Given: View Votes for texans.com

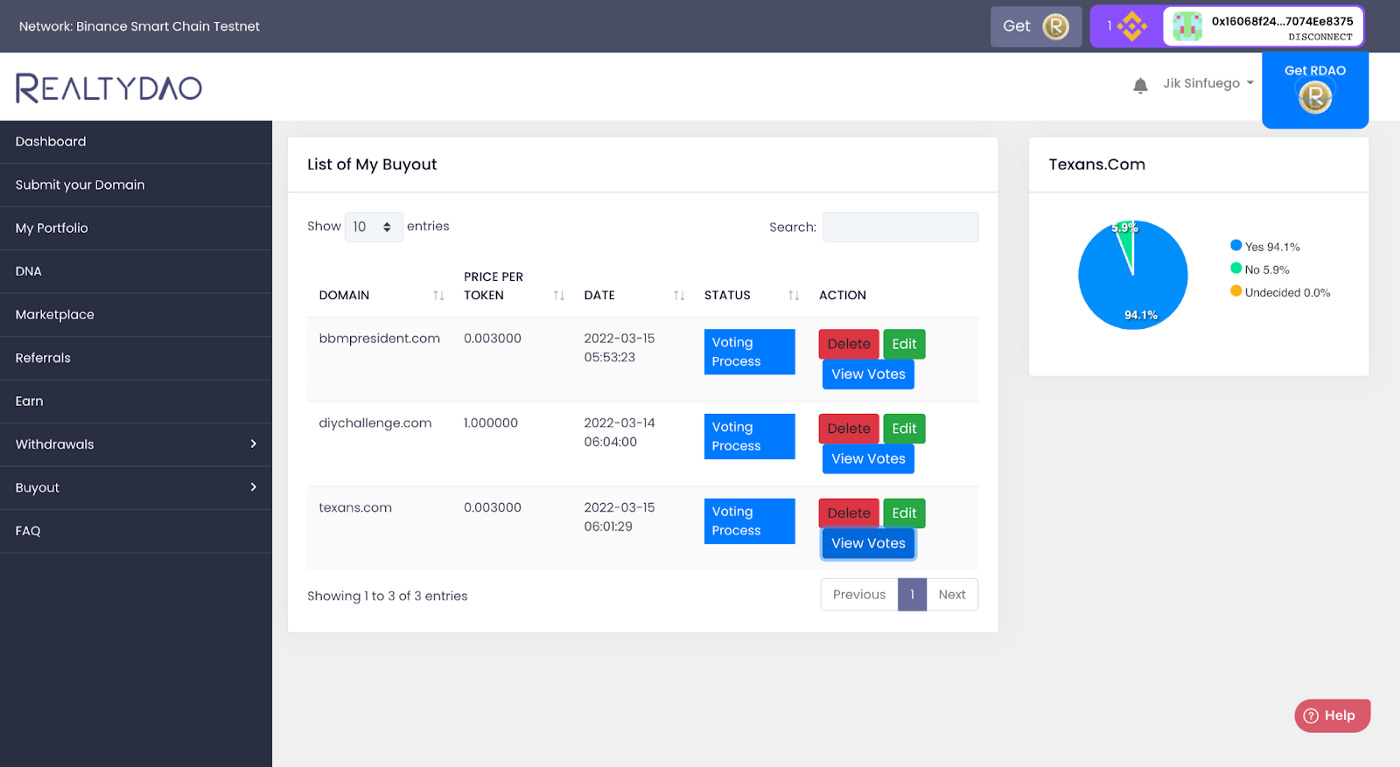Looking at the screenshot, I should coord(868,543).
